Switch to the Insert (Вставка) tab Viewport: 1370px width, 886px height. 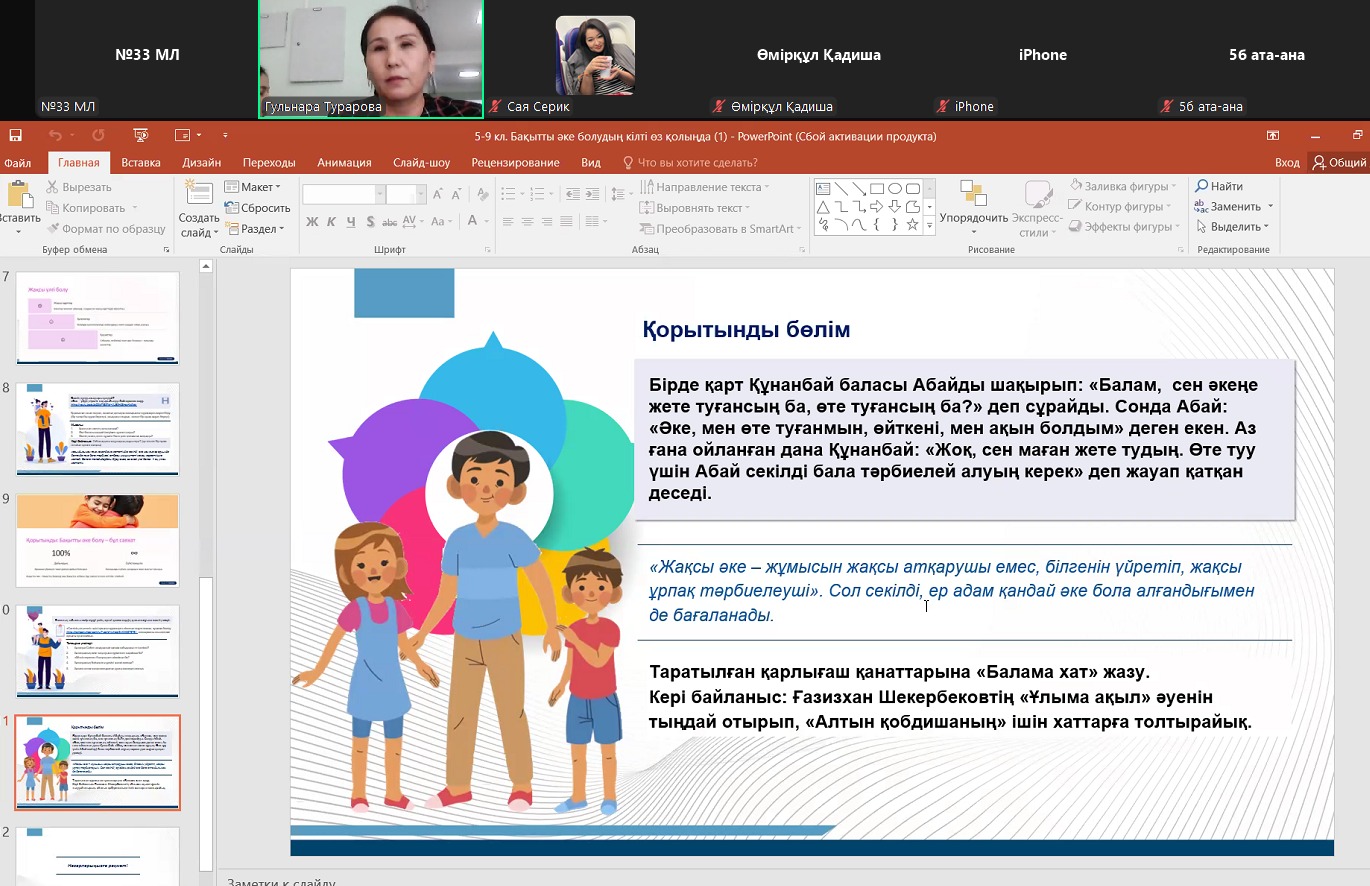pyautogui.click(x=141, y=163)
